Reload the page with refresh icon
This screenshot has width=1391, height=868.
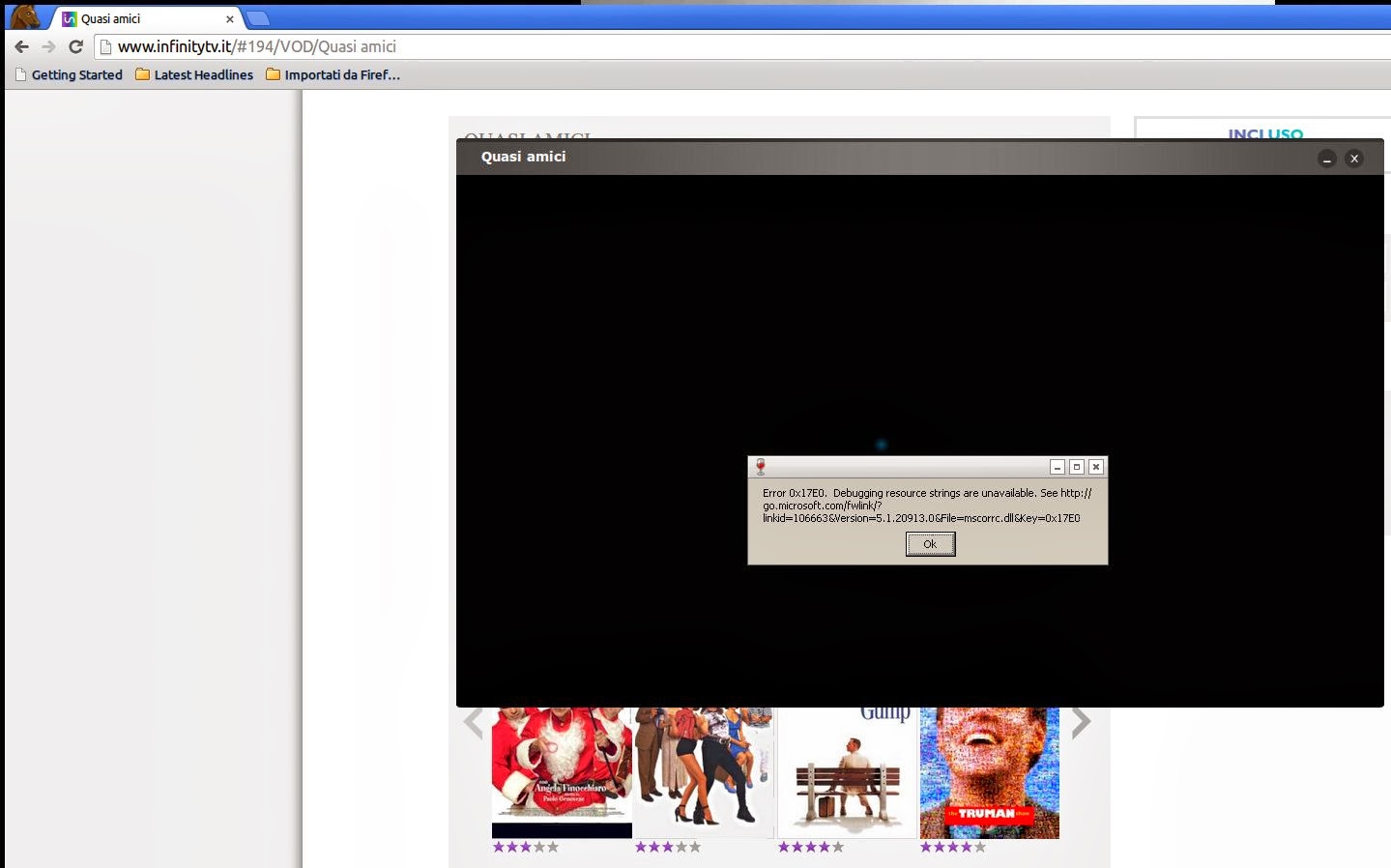pos(75,46)
